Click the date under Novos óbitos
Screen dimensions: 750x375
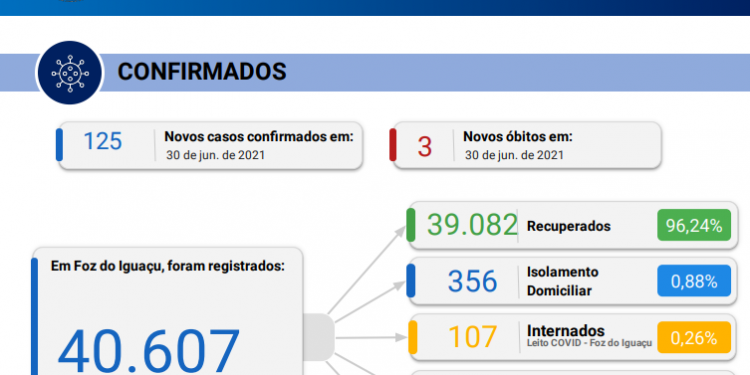[x=514, y=155]
